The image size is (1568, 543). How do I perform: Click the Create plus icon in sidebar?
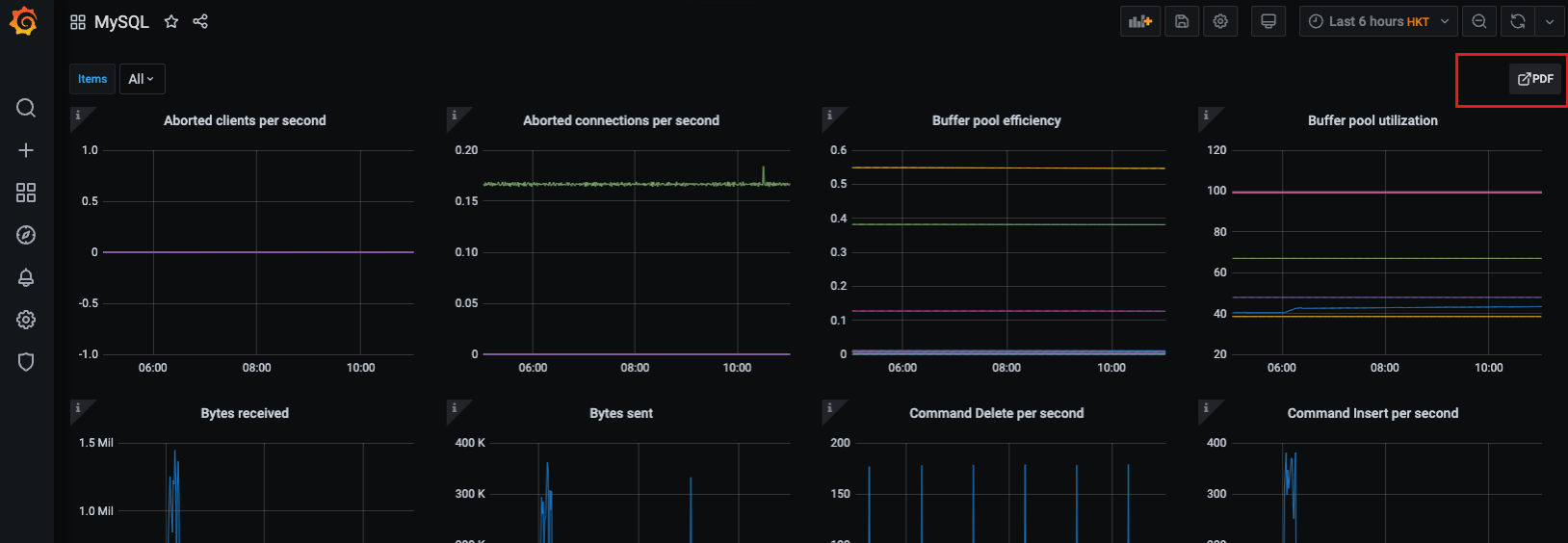26,150
